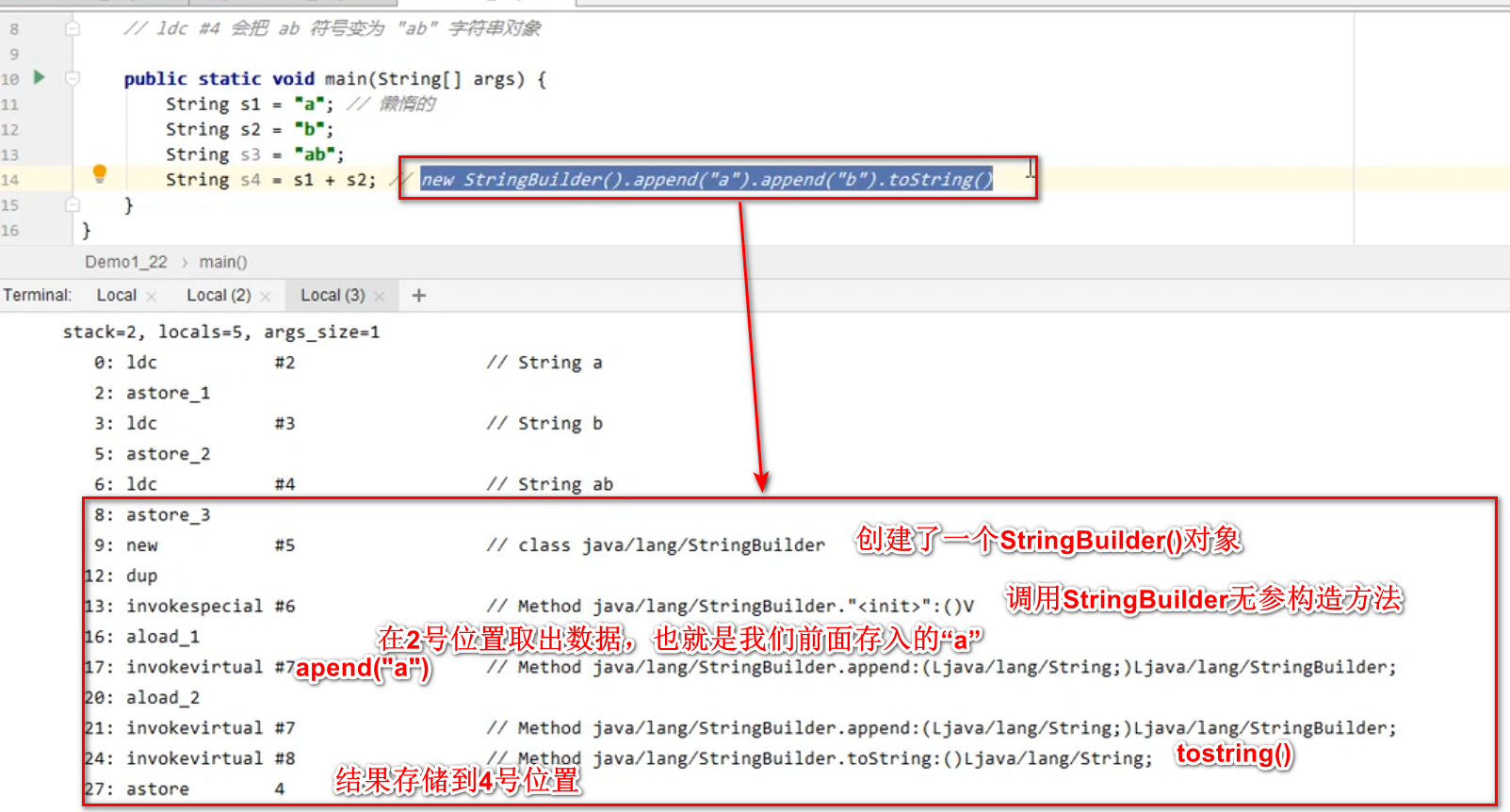
Task: Click main() in the breadcrumb bar
Action: click(223, 262)
